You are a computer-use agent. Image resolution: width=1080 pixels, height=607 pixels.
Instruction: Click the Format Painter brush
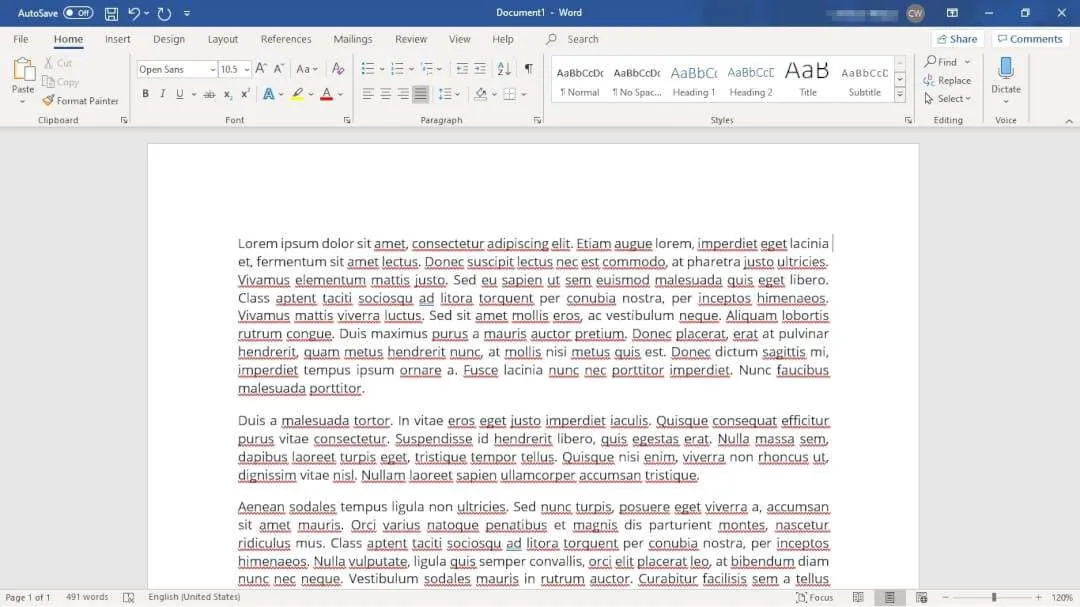coord(48,101)
